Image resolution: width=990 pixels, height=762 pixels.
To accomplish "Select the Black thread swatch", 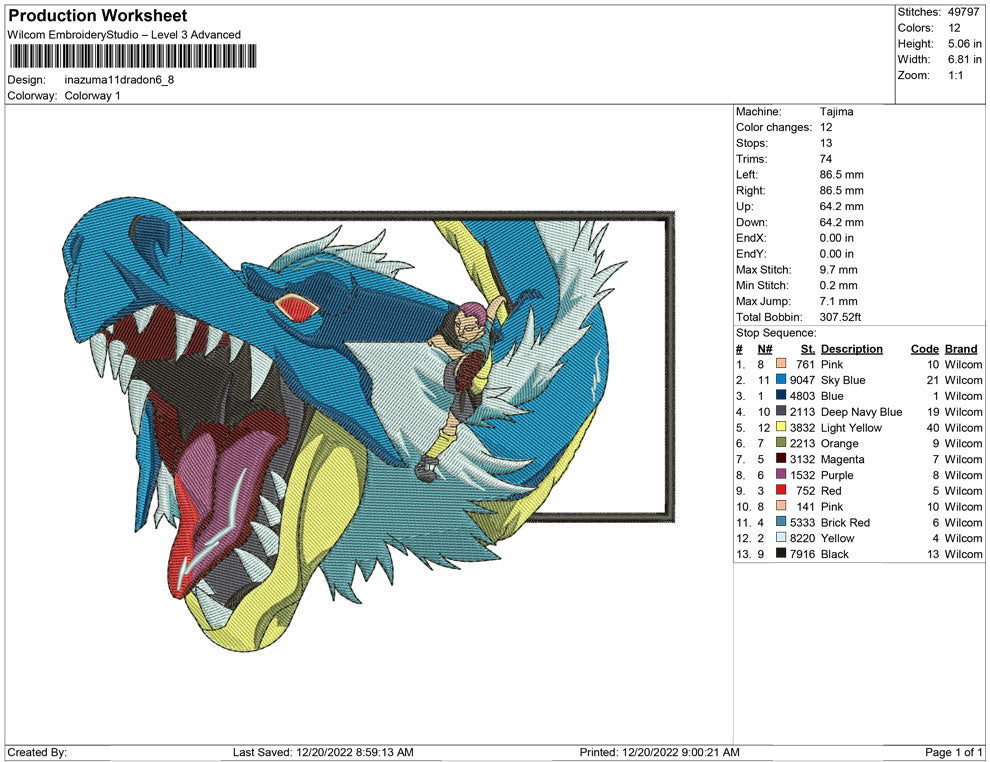I will tap(779, 554).
